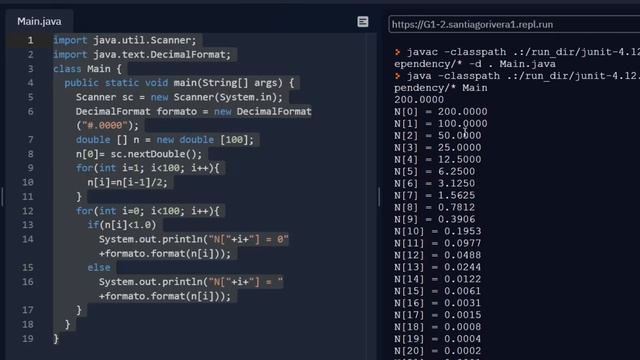640x360 pixels.
Task: Click the '("#.0000");' string line
Action: point(107,126)
